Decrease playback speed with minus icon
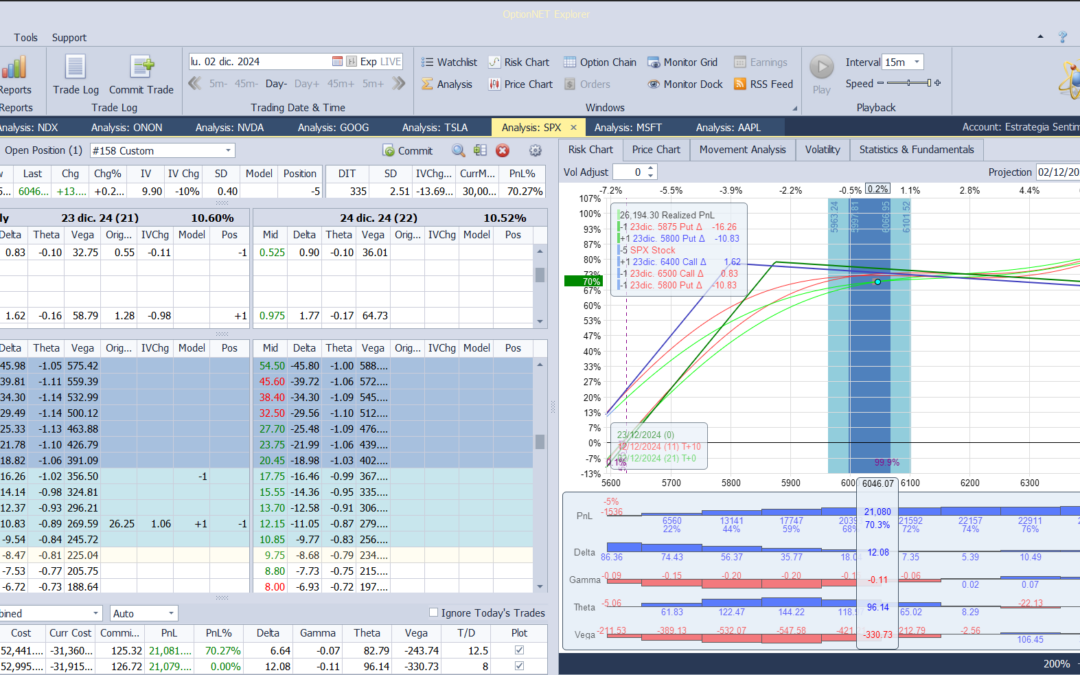 tap(880, 83)
